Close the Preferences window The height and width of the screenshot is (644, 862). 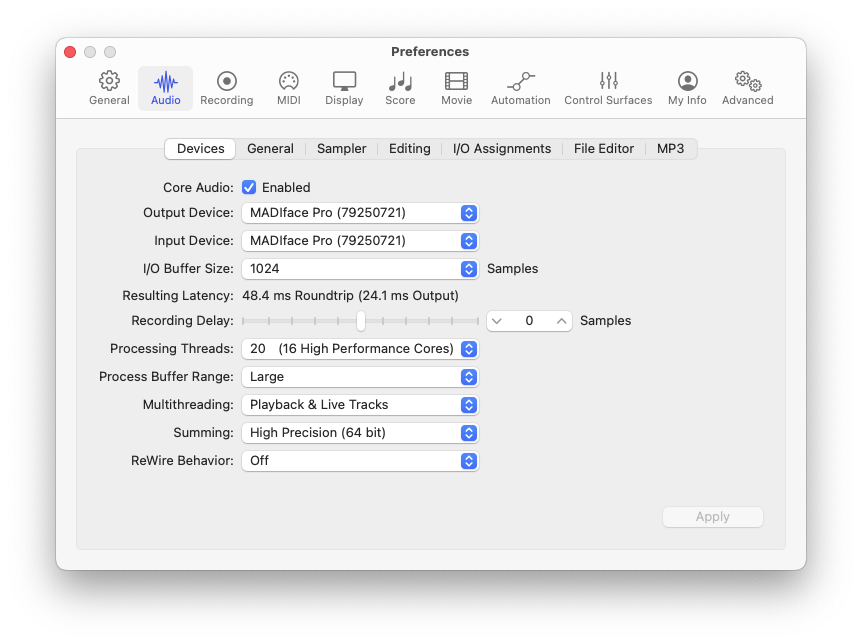point(70,52)
